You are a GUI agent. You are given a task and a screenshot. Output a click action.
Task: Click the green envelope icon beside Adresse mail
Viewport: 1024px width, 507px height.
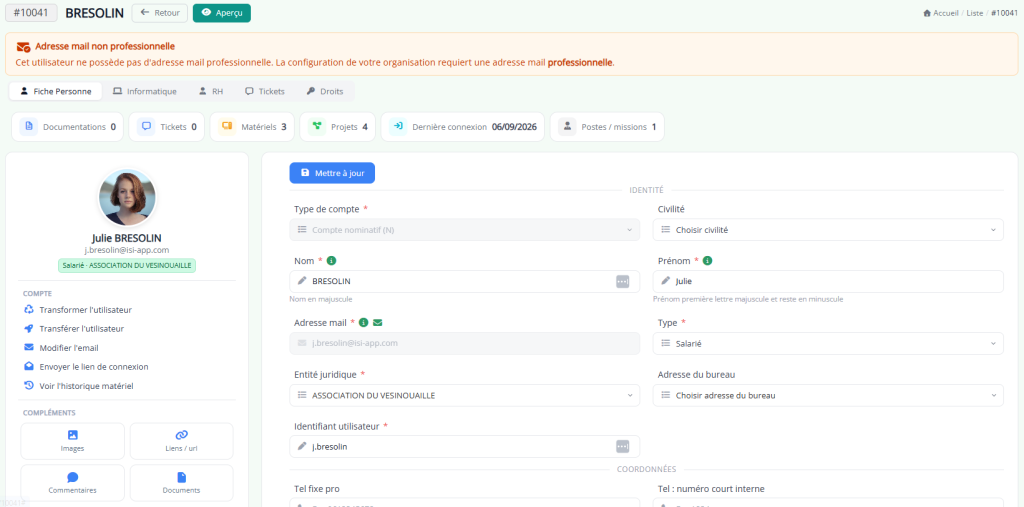coord(377,322)
